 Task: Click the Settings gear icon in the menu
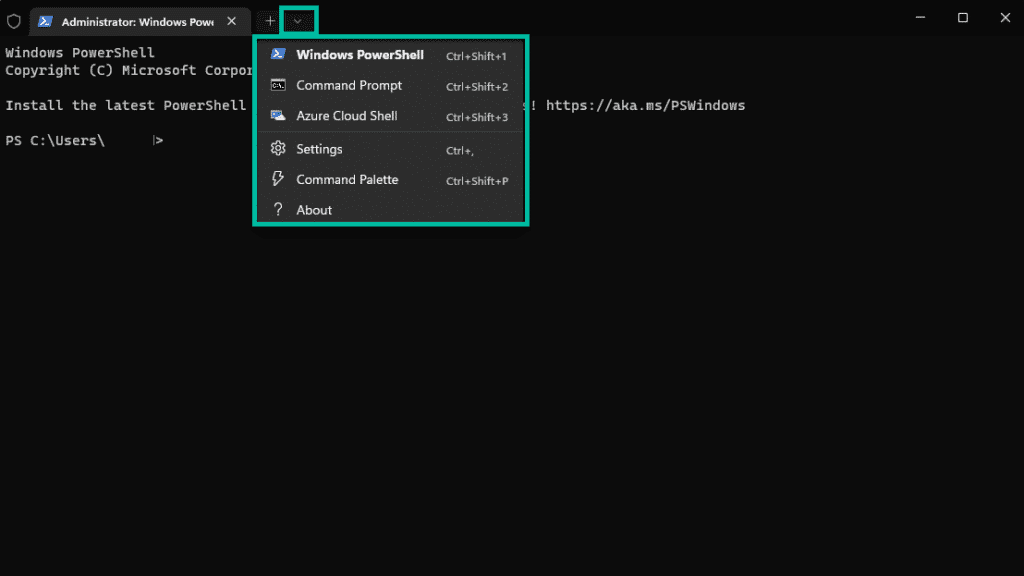click(x=278, y=148)
